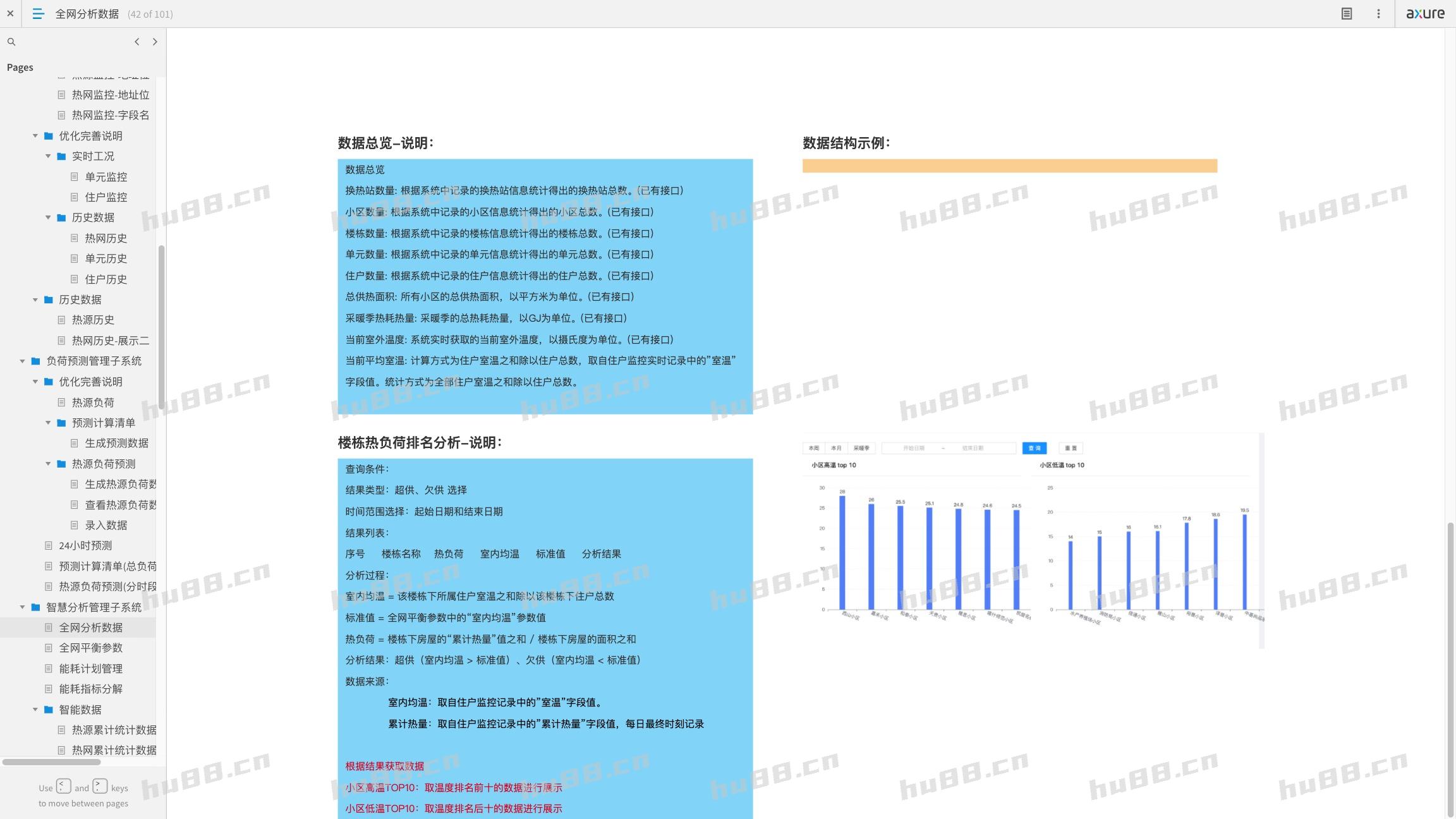Open page icon for 单元监控
The width and height of the screenshot is (1456, 819).
point(75,177)
